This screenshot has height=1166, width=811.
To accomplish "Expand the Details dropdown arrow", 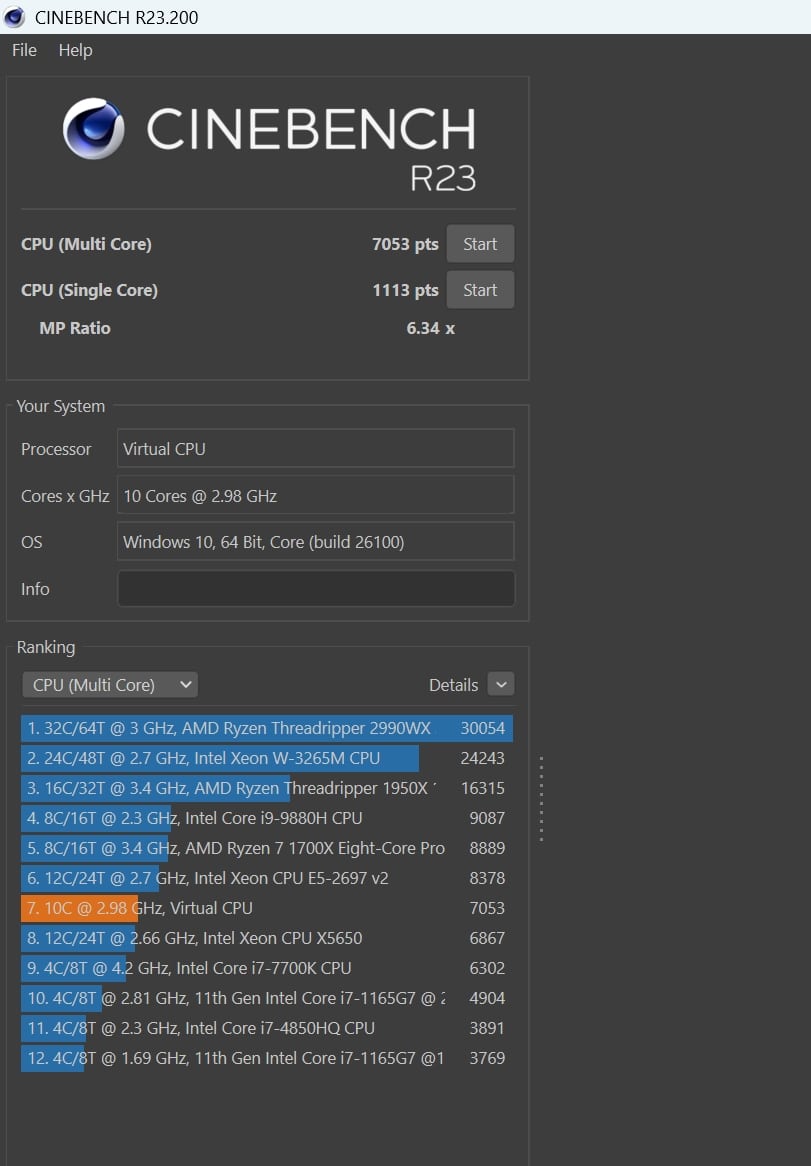I will pyautogui.click(x=501, y=685).
